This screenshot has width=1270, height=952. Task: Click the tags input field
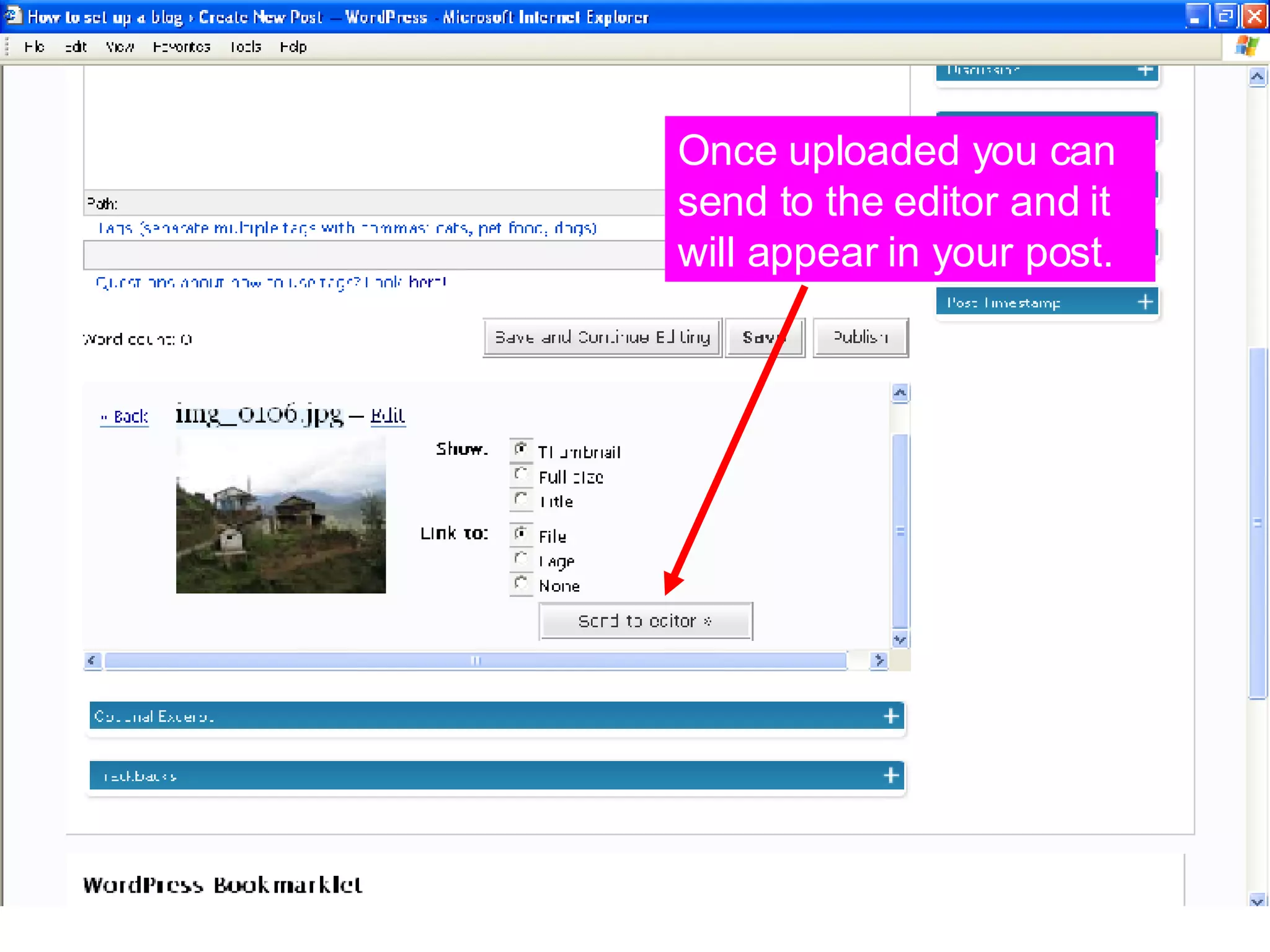pos(374,255)
